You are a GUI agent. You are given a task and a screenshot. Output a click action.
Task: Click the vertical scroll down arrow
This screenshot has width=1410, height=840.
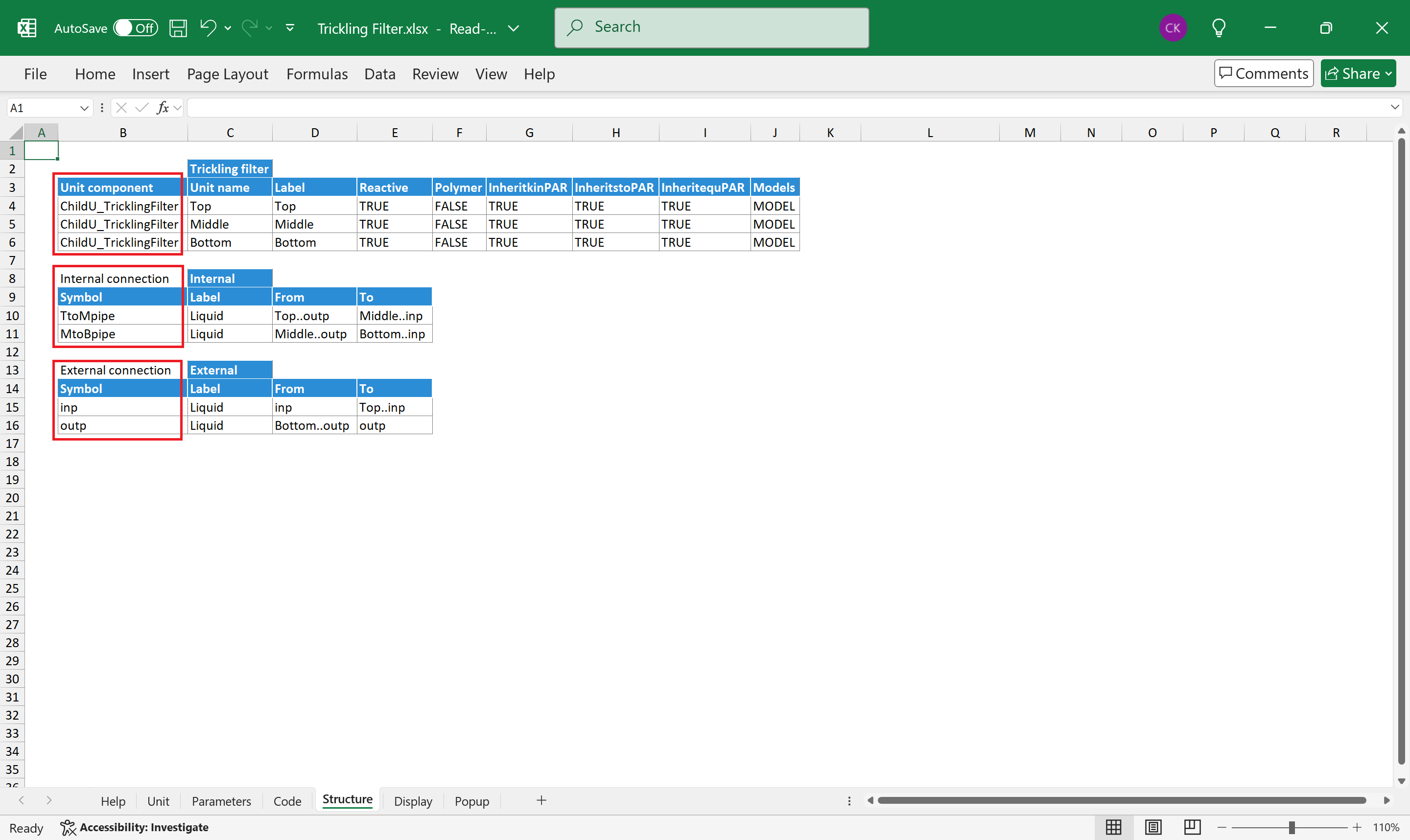[x=1401, y=781]
